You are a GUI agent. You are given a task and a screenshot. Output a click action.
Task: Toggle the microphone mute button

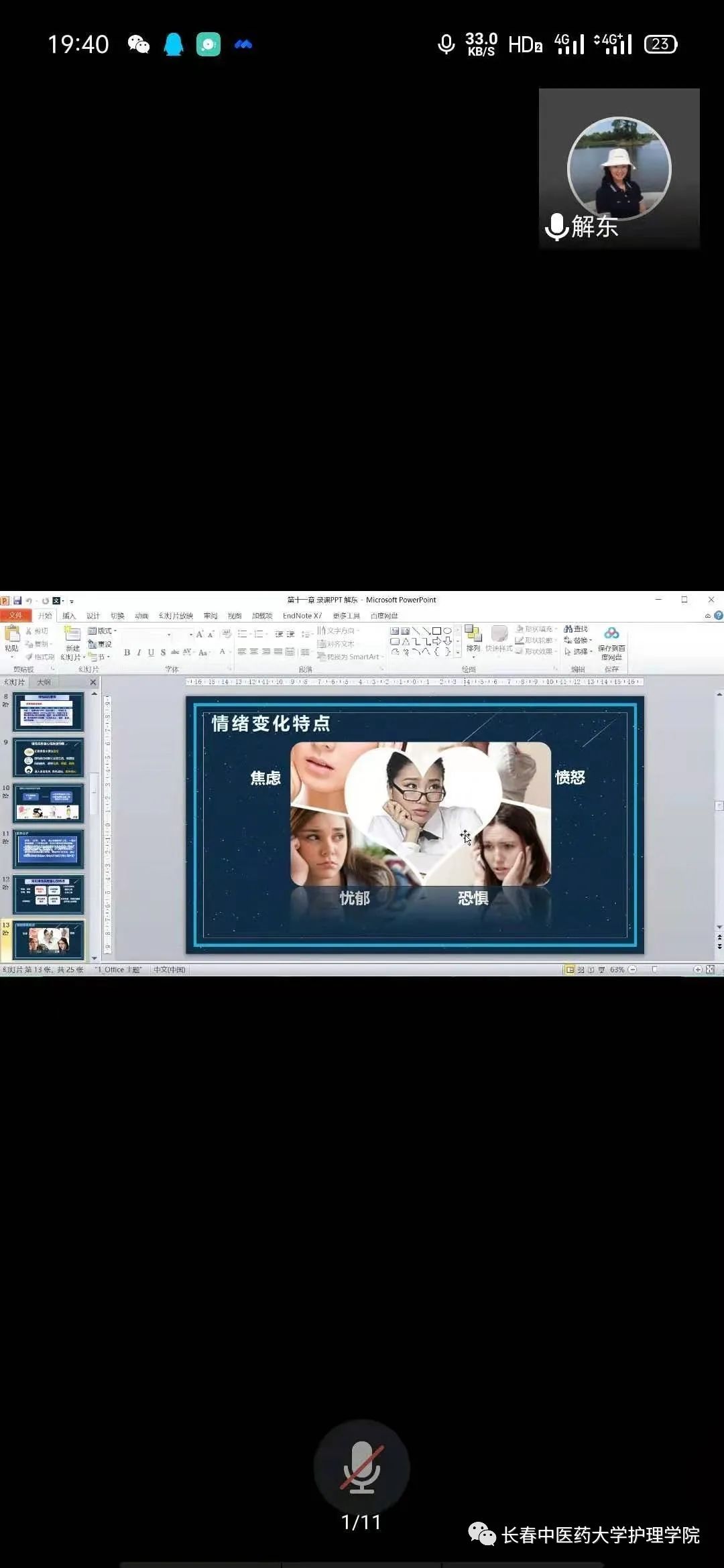(361, 1466)
